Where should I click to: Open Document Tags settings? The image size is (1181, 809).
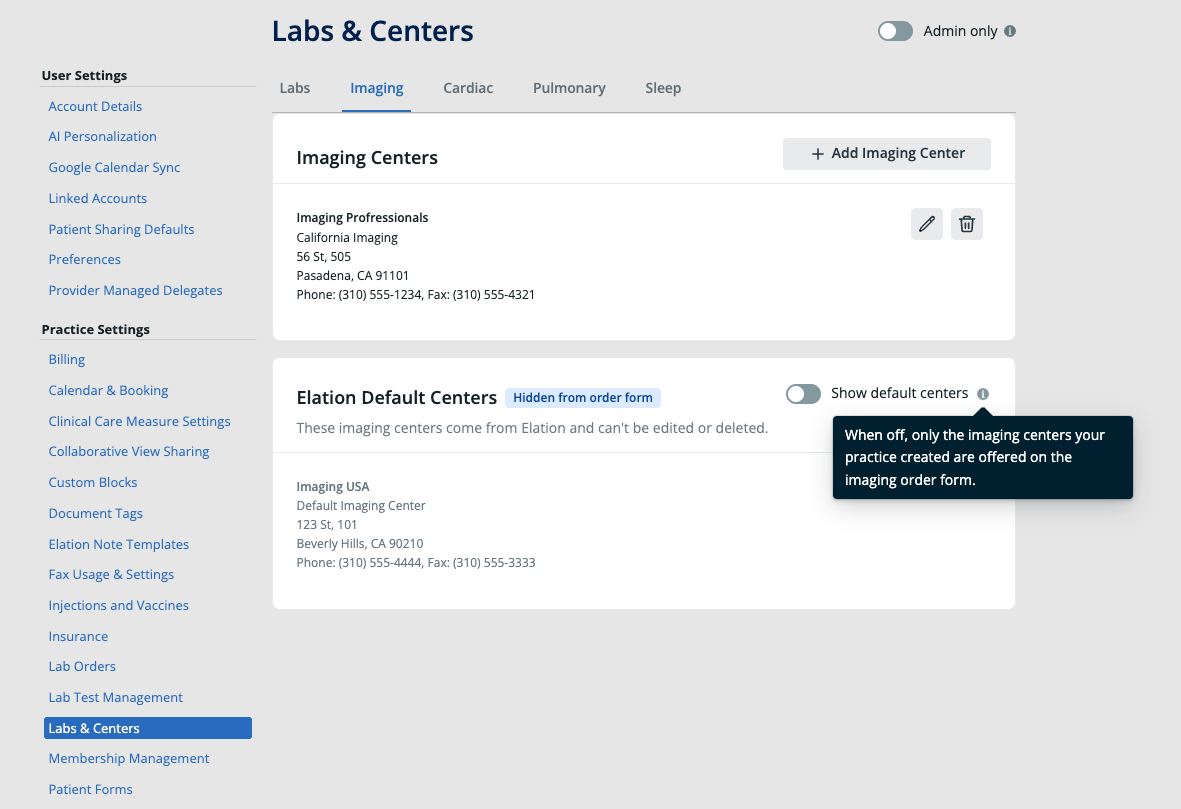click(x=96, y=513)
